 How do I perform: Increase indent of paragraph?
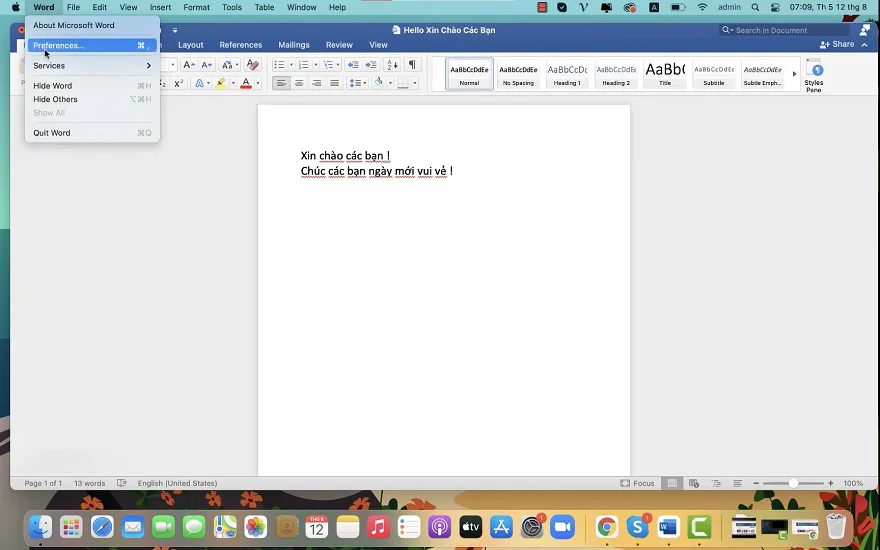click(x=371, y=65)
